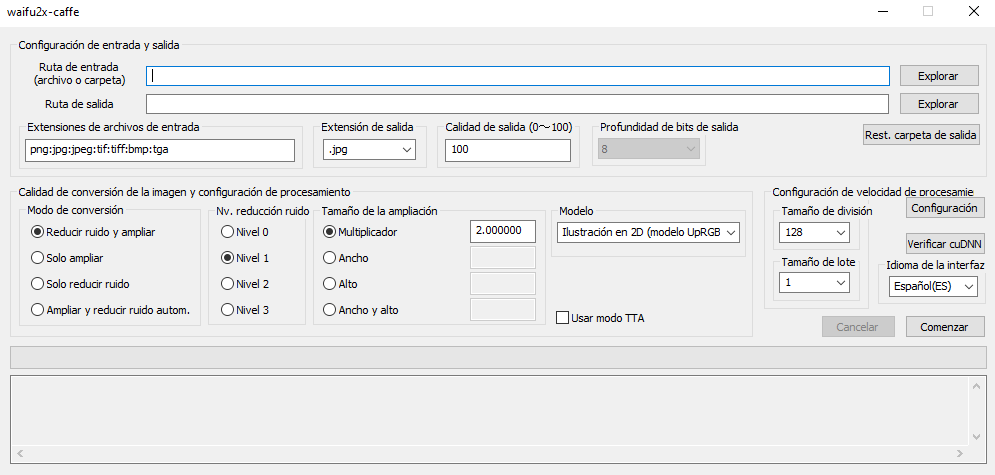This screenshot has width=995, height=475.
Task: Select the Multiplicador size option
Action: coord(360,232)
